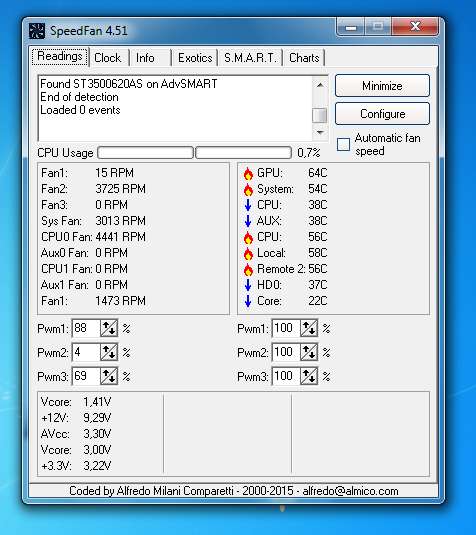Click the Fan1 15 RPM reading
The height and width of the screenshot is (535, 476).
87,173
